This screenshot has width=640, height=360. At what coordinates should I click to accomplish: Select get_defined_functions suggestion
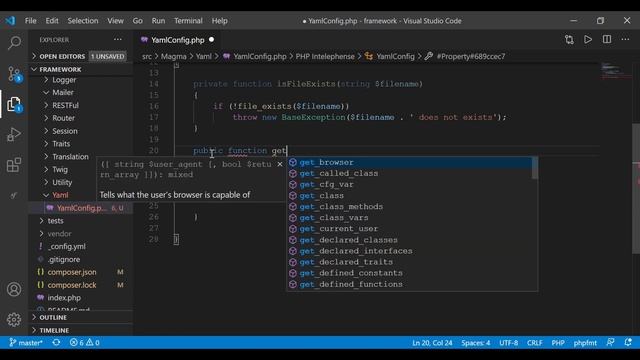click(409, 284)
